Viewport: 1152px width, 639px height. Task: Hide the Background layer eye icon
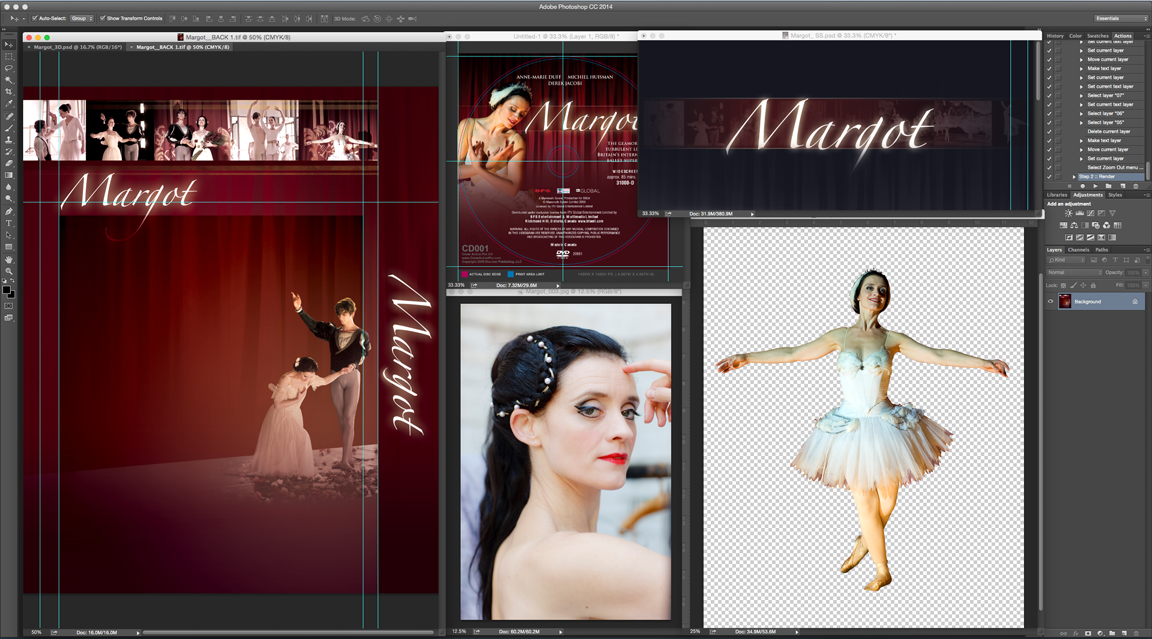(x=1051, y=301)
